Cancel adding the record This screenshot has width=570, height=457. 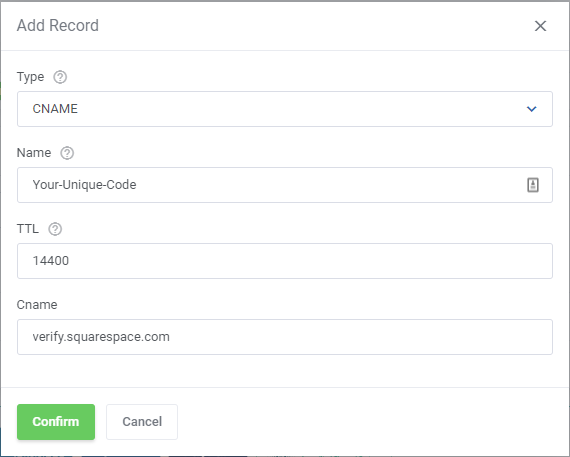pyautogui.click(x=142, y=422)
